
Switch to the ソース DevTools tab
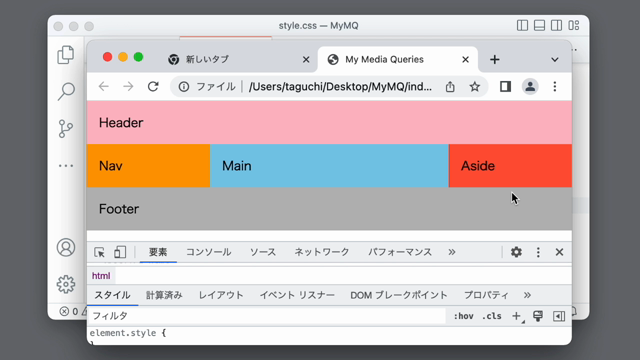[263, 252]
